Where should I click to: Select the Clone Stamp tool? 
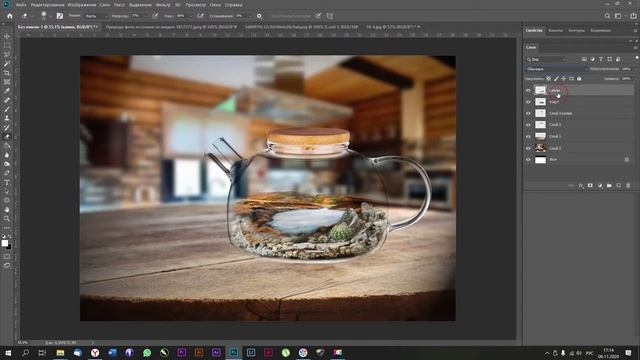[7, 118]
